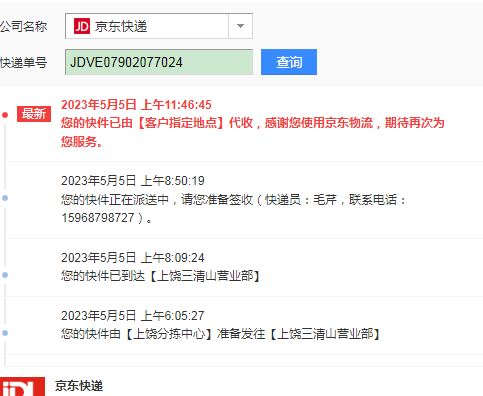Click the 正在派送中 courier message
483x396 pixels.
point(233,209)
